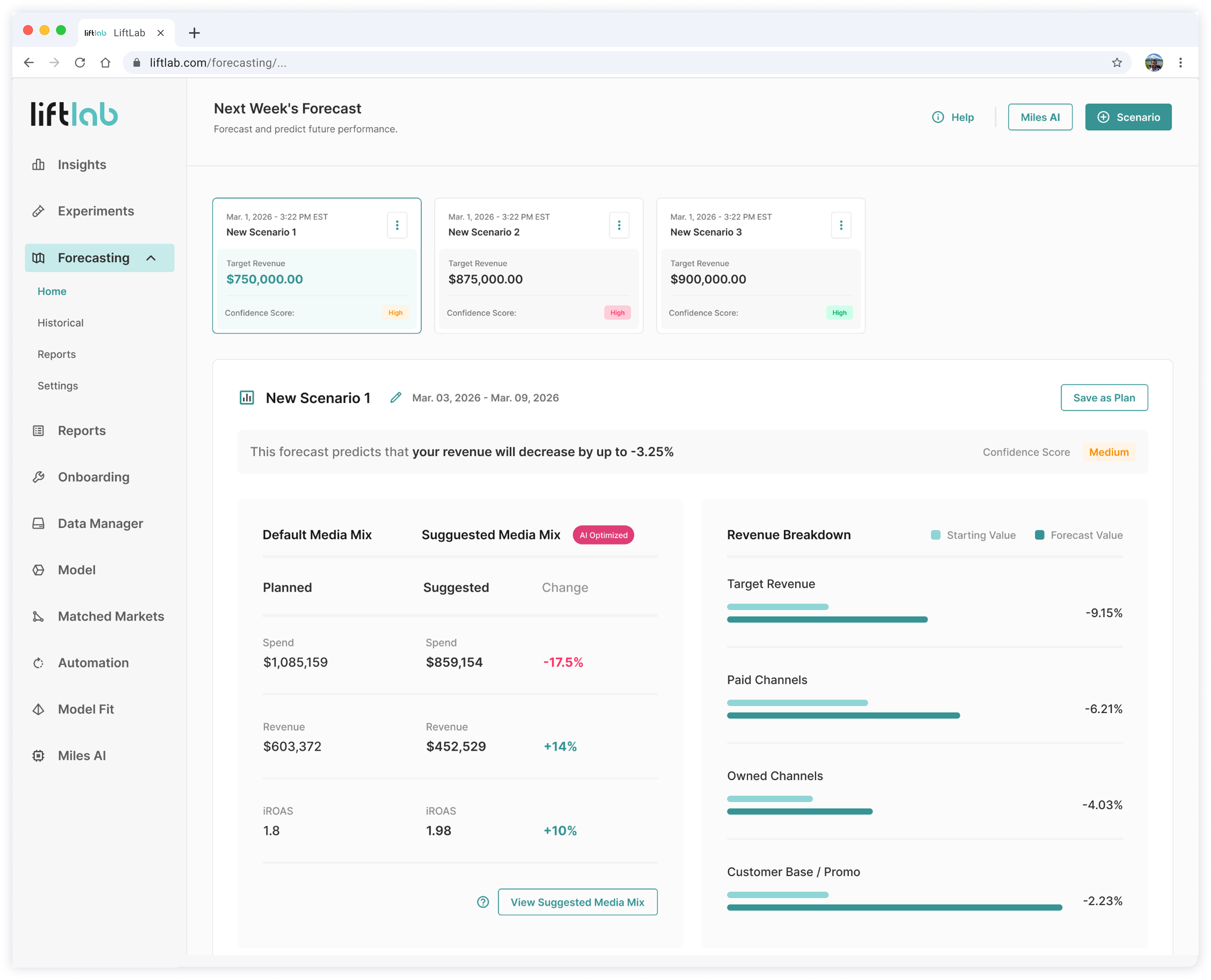The height and width of the screenshot is (980, 1211).
Task: Bookmark the page with the star icon
Action: 1116,63
